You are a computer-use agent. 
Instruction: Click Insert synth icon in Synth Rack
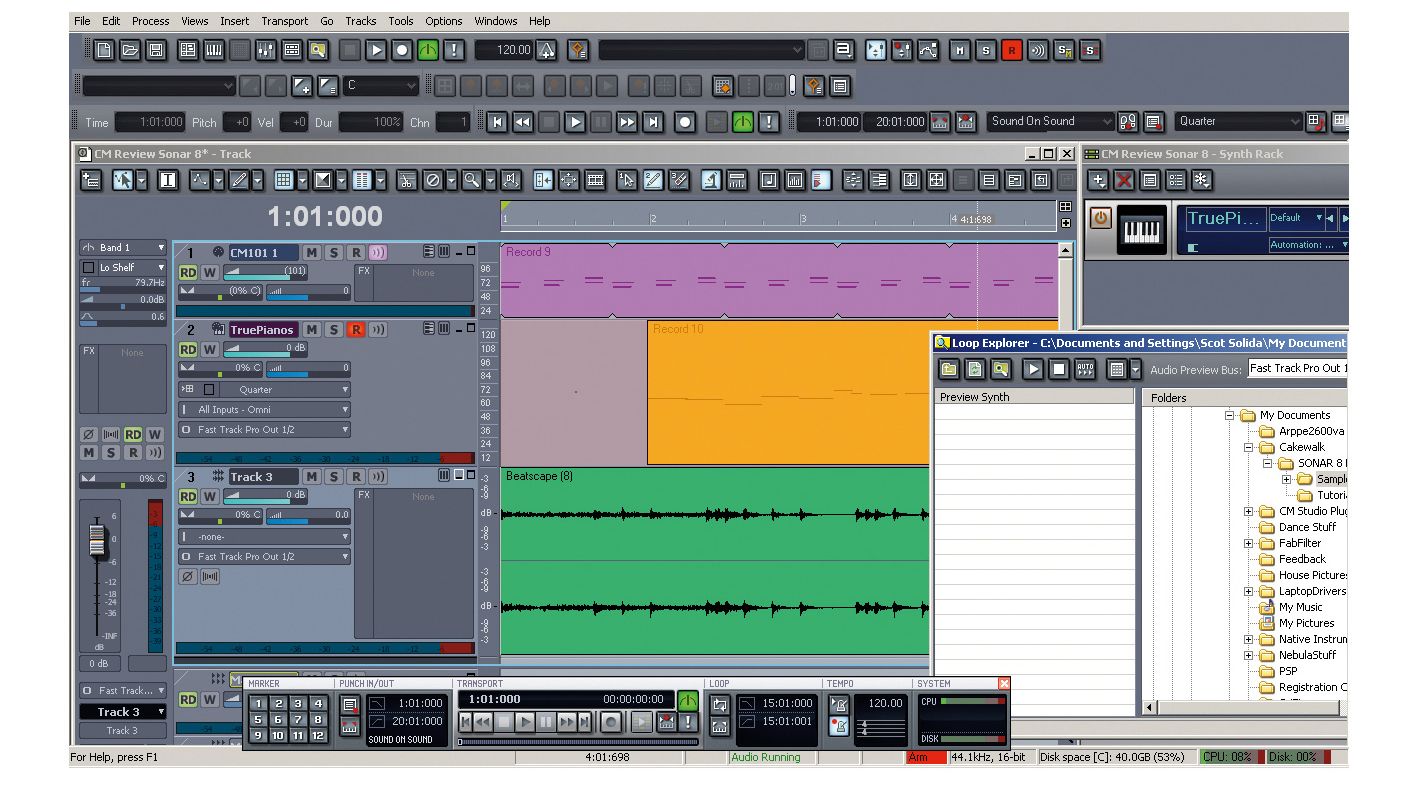point(1098,180)
